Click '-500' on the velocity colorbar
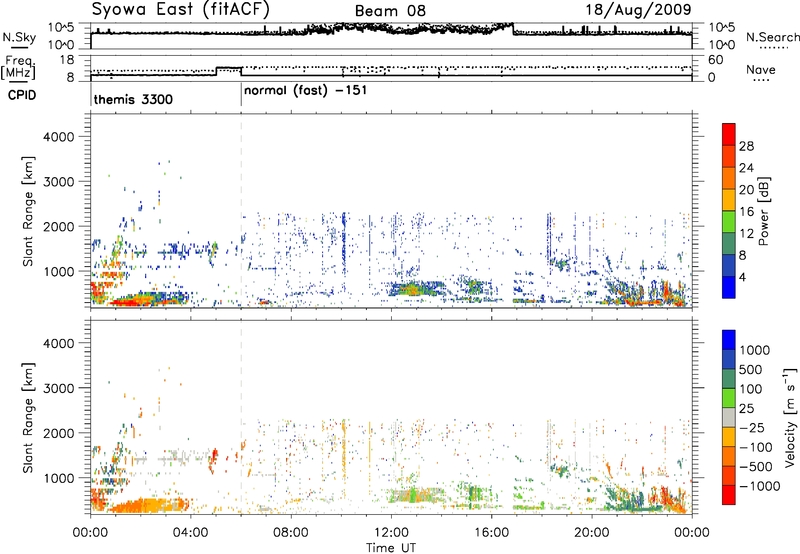Screen dimensions: 800x554 pos(755,467)
